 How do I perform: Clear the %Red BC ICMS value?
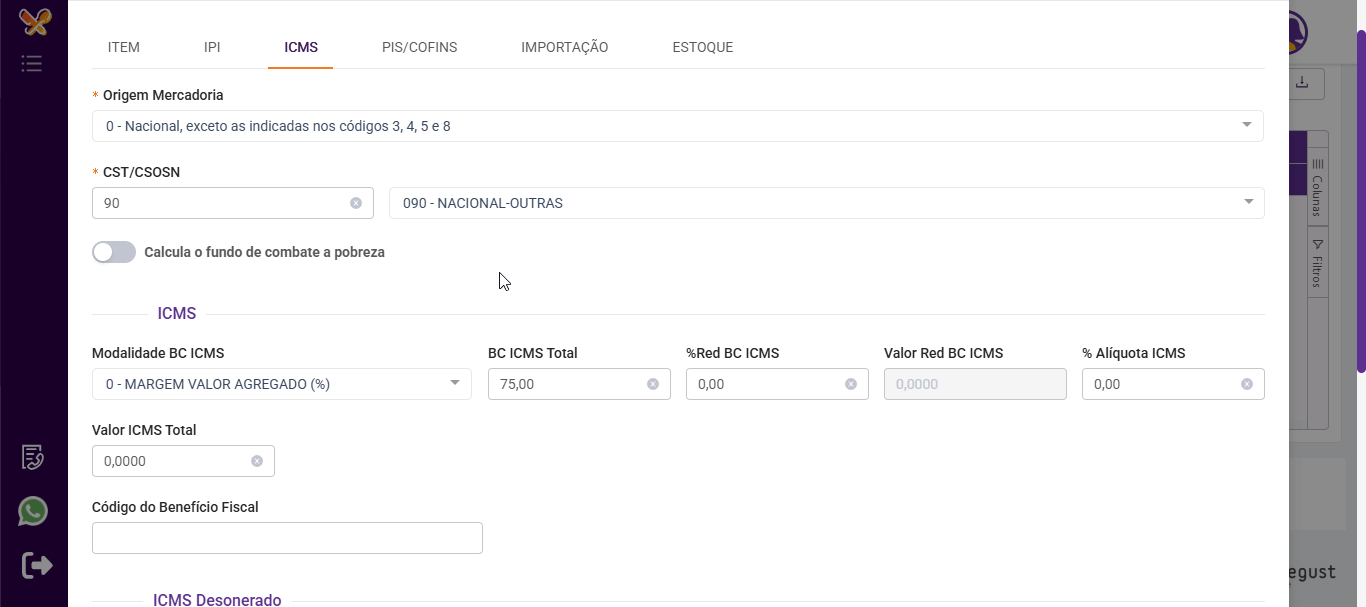[851, 384]
